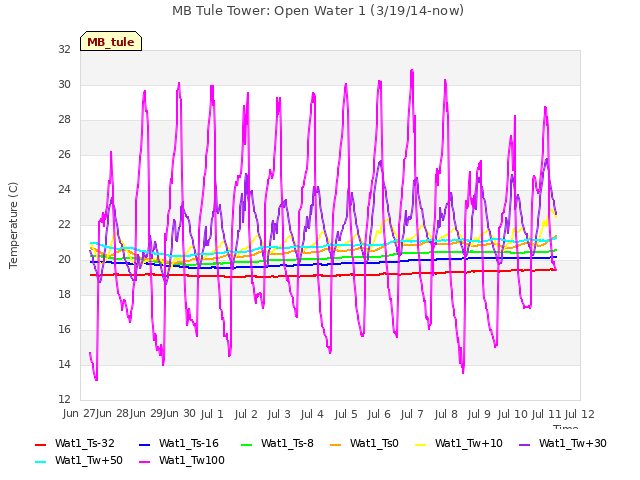Click the 20 y-axis tick label

point(64,260)
